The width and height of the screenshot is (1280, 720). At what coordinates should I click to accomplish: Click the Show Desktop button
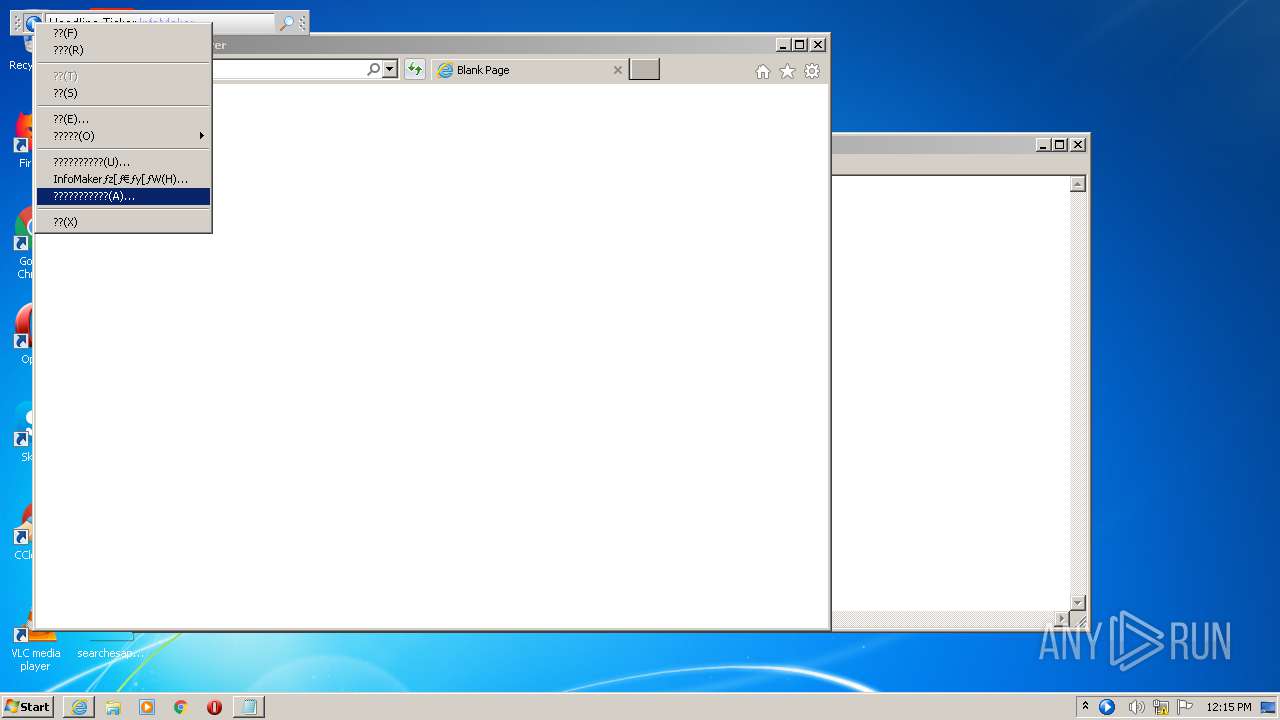point(1270,707)
